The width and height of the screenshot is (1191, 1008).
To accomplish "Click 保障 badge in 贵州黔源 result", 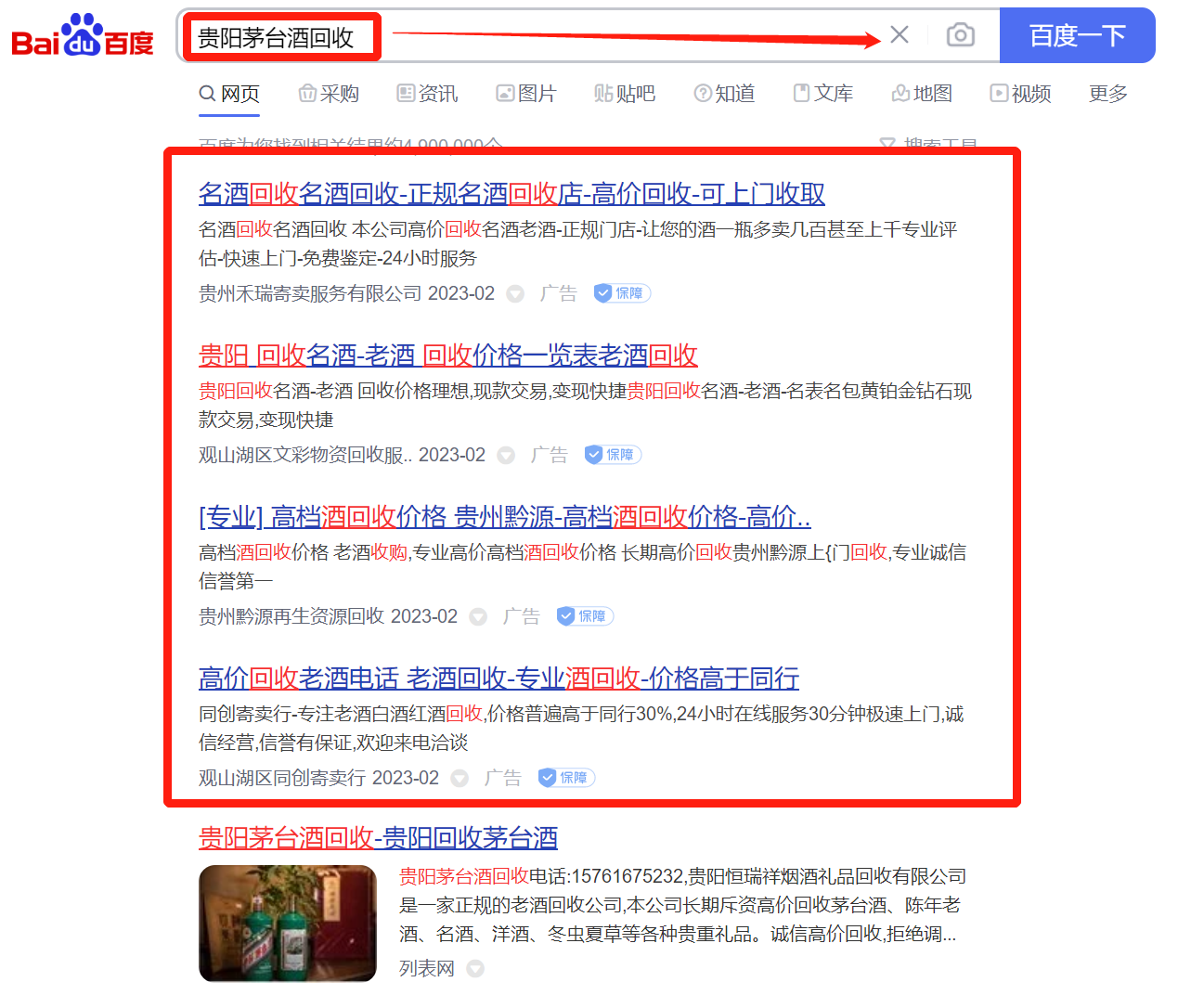I will tap(585, 616).
